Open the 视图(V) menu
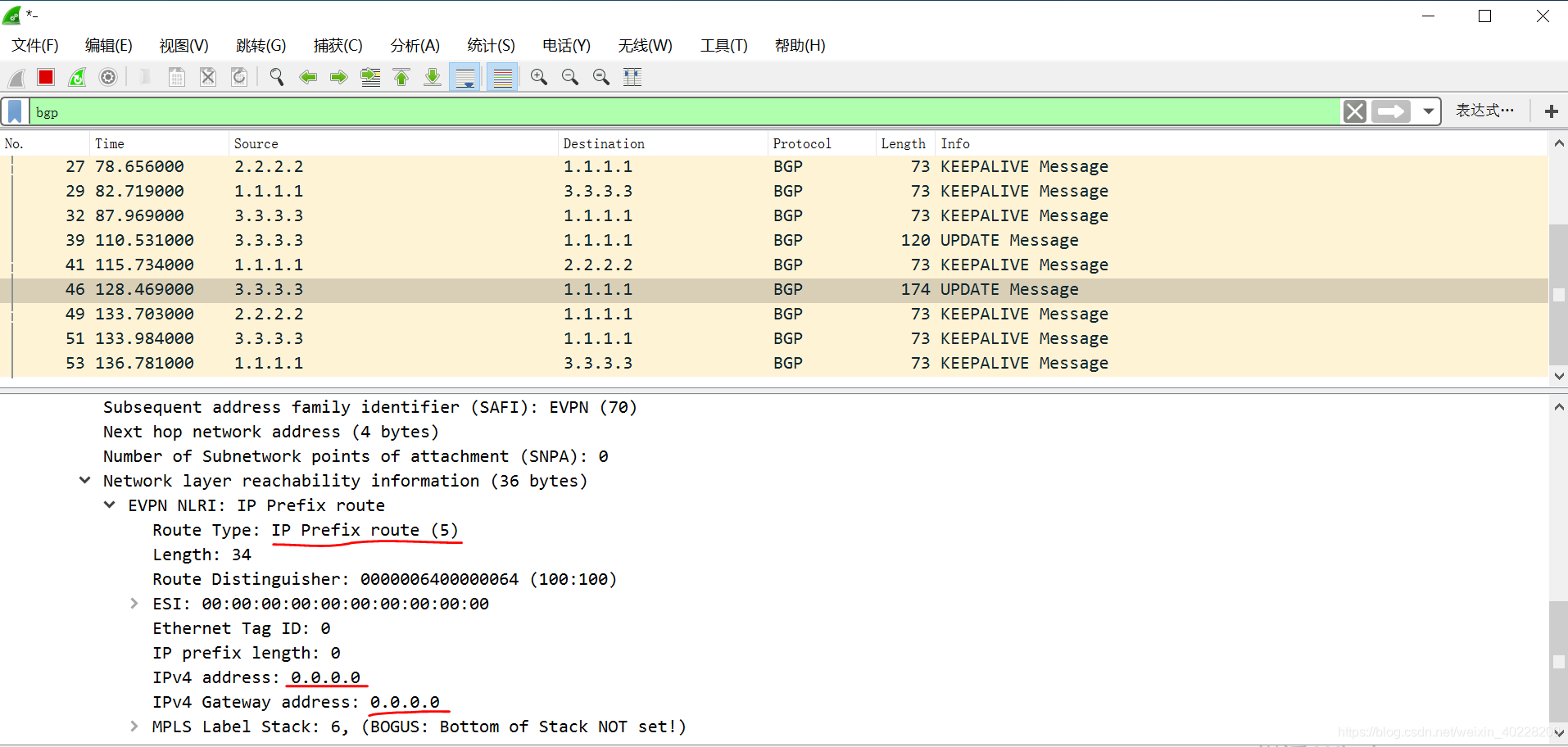The height and width of the screenshot is (747, 1568). 184,46
